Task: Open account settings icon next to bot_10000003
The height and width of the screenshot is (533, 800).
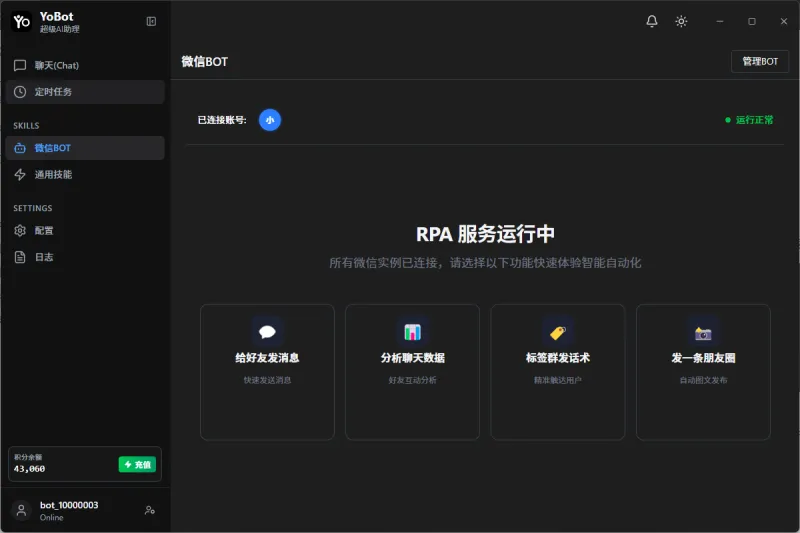Action: point(149,510)
